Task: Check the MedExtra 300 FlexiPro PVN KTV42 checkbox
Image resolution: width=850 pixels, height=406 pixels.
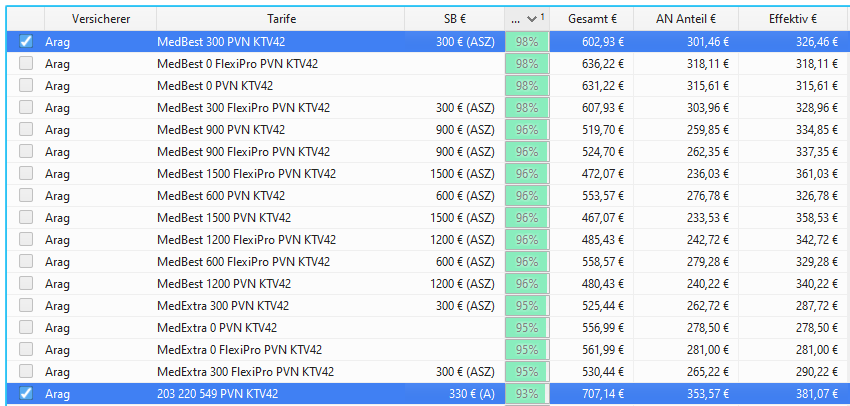Action: tap(25, 371)
